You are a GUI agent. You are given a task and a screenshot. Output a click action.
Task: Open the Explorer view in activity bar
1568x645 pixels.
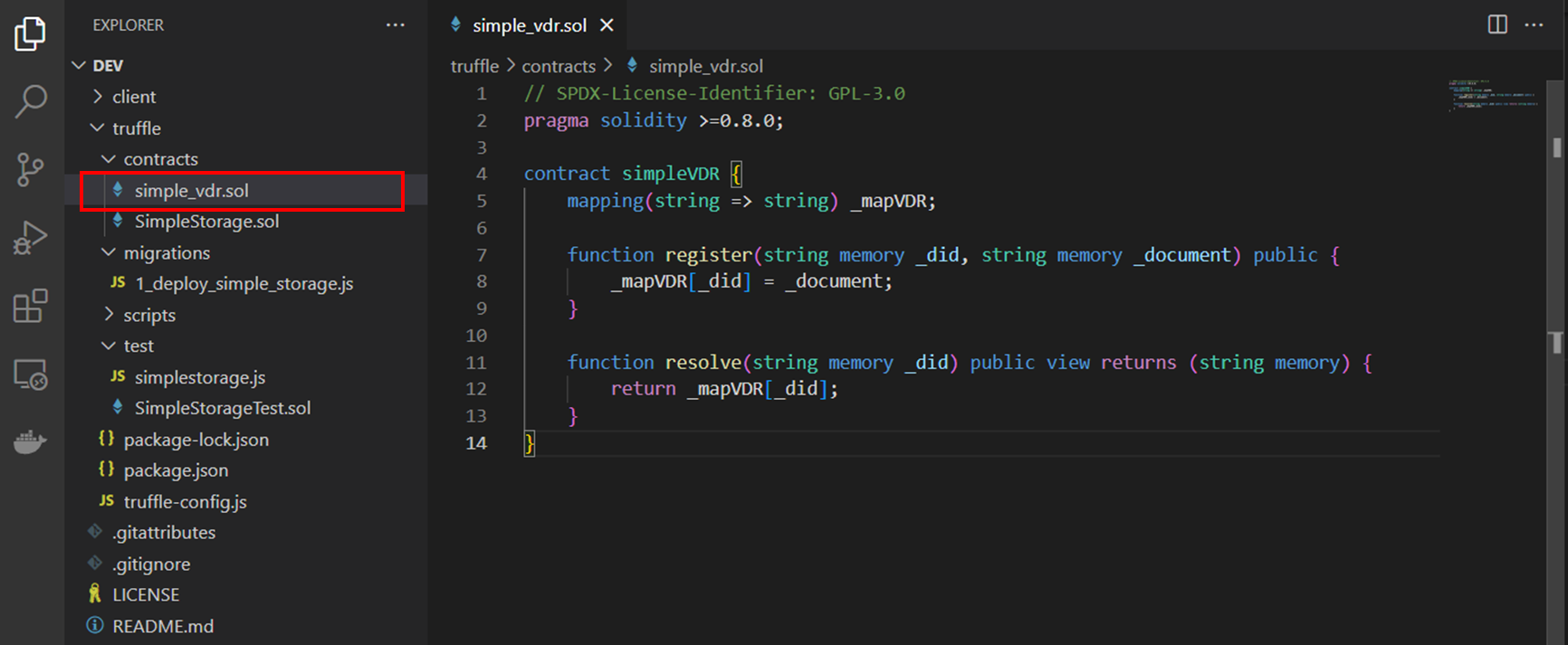pos(30,33)
